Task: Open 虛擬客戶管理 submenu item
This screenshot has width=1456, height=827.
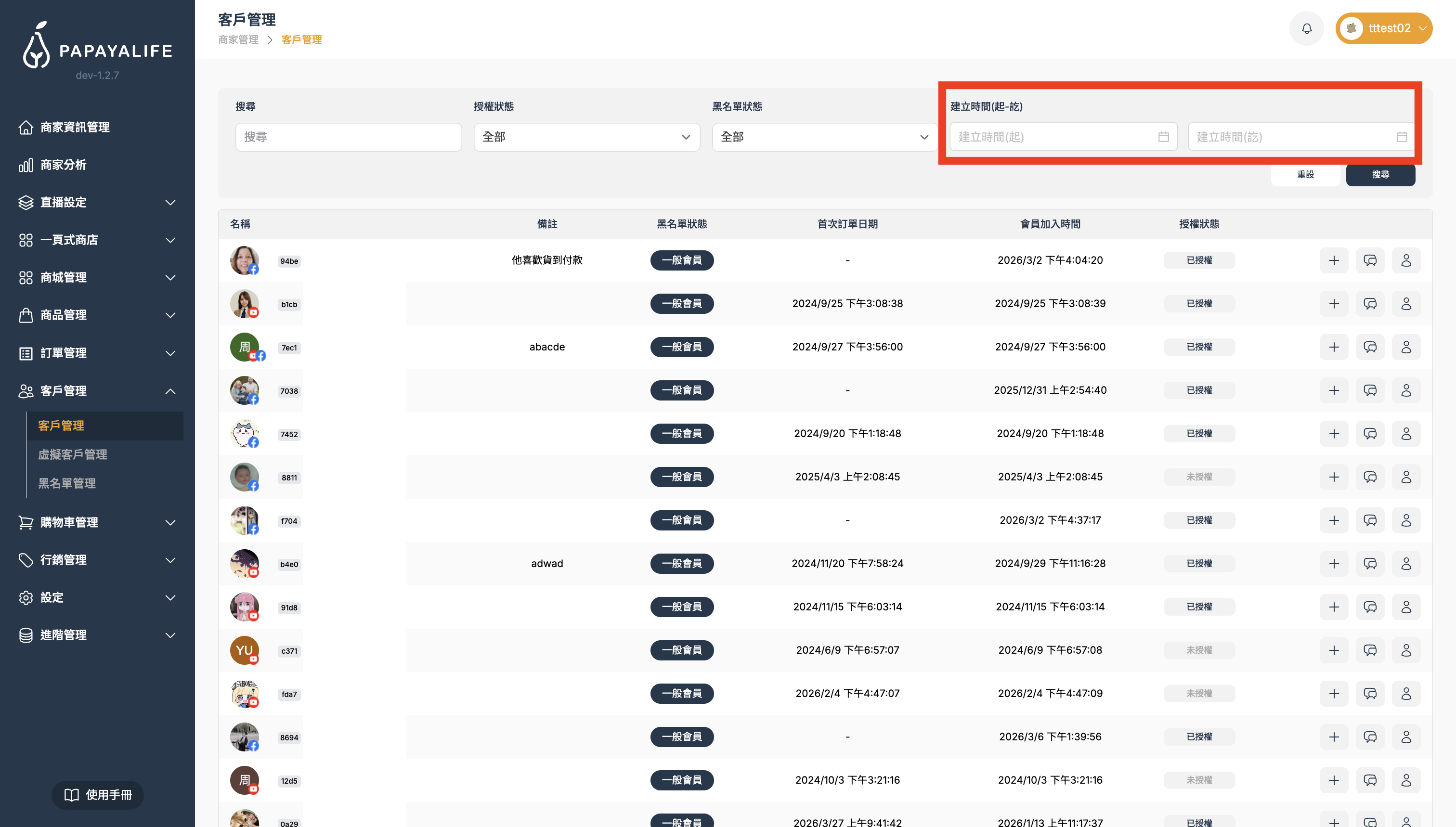Action: pos(73,454)
